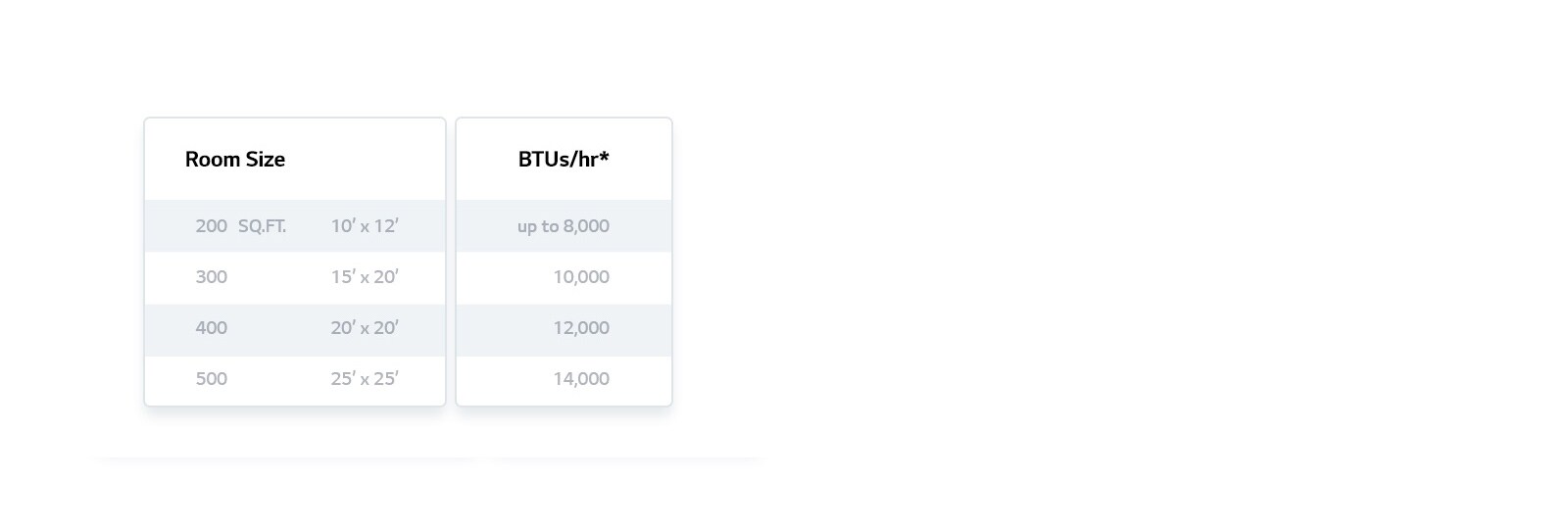Click the 15′ x 20′ dimension
The width and height of the screenshot is (1568, 526).
click(x=365, y=277)
